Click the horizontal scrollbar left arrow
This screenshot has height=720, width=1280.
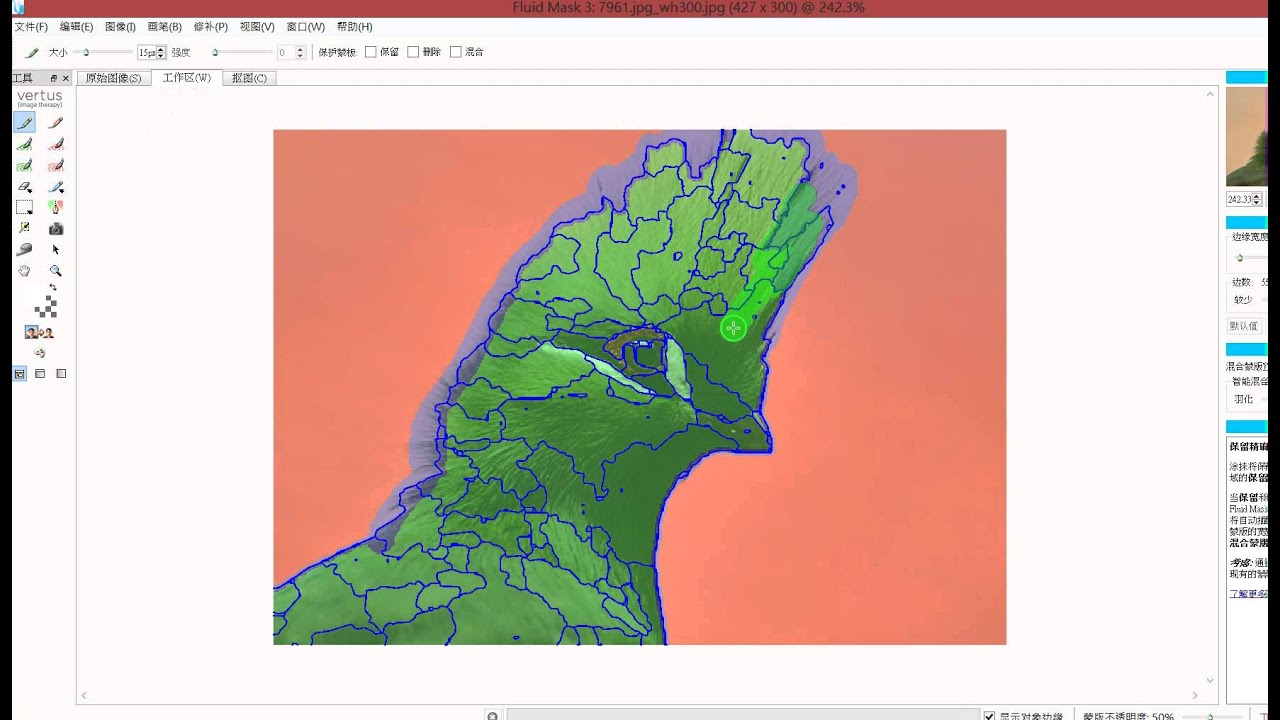tap(84, 695)
